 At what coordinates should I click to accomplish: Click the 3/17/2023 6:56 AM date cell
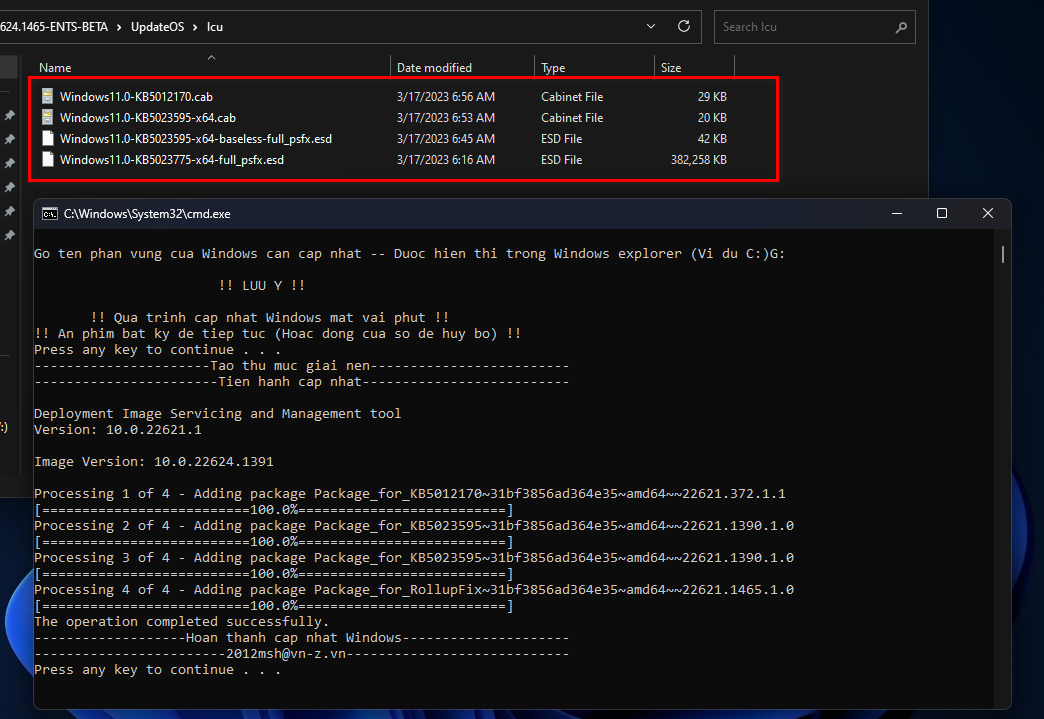click(445, 97)
